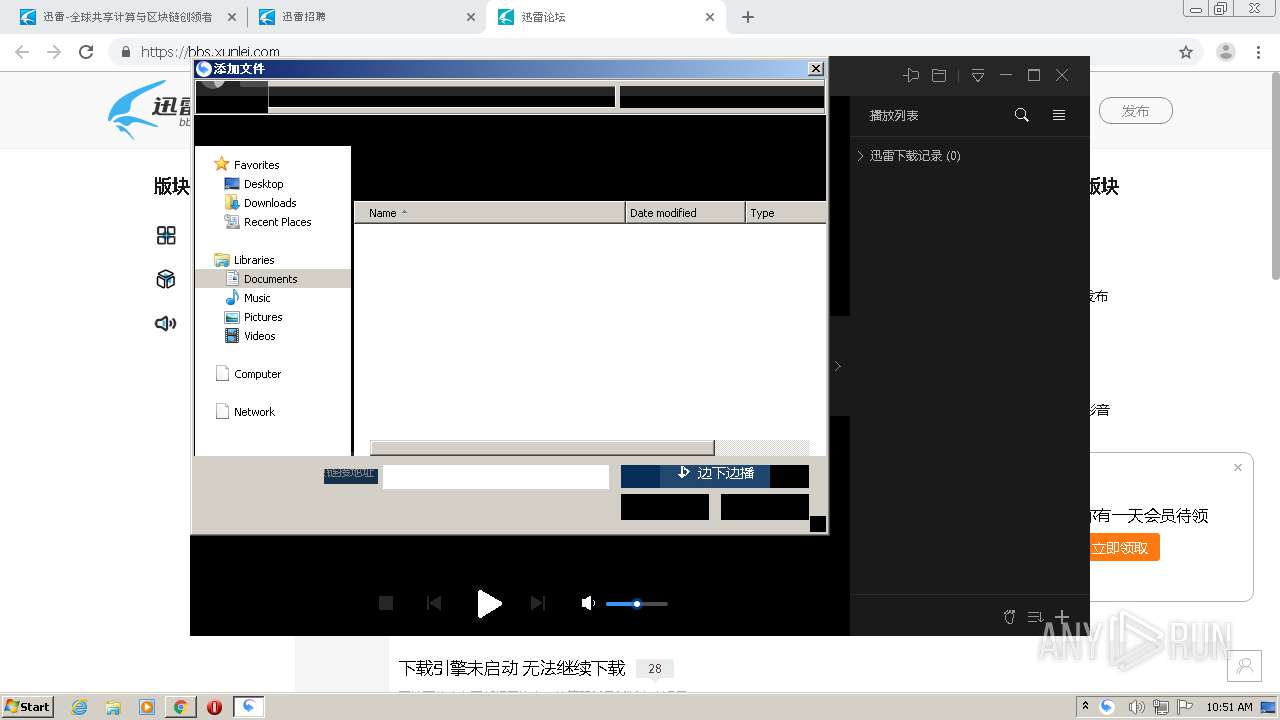Viewport: 1280px width, 720px height.
Task: Select Computer in the navigation pane
Action: 257,374
